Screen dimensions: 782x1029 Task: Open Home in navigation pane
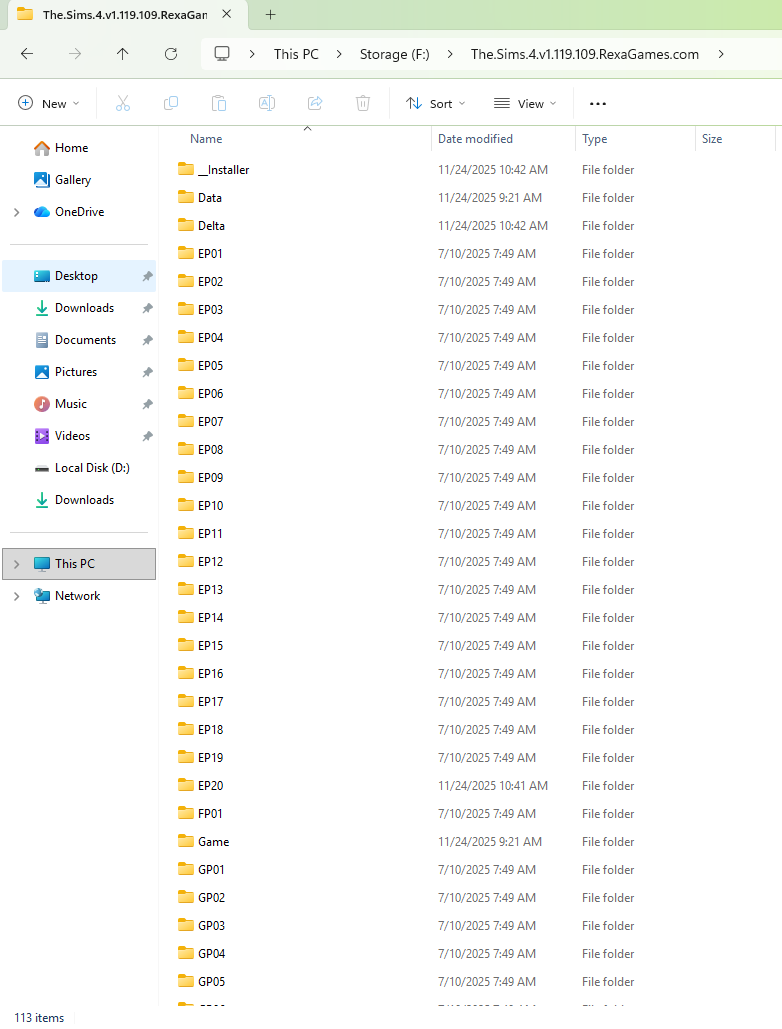(x=72, y=148)
